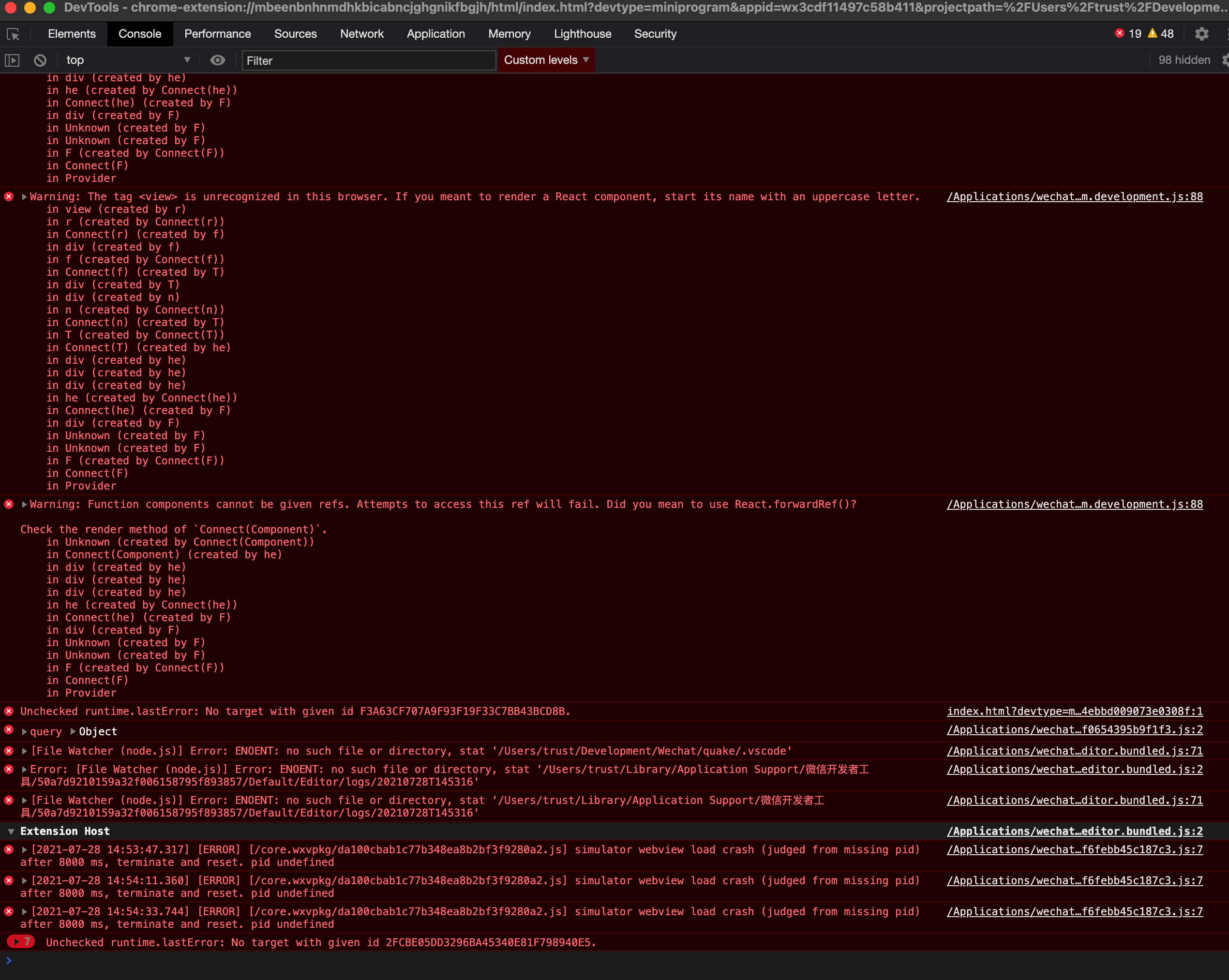The image size is (1229, 980).
Task: Click the Filter input field
Action: coord(368,60)
